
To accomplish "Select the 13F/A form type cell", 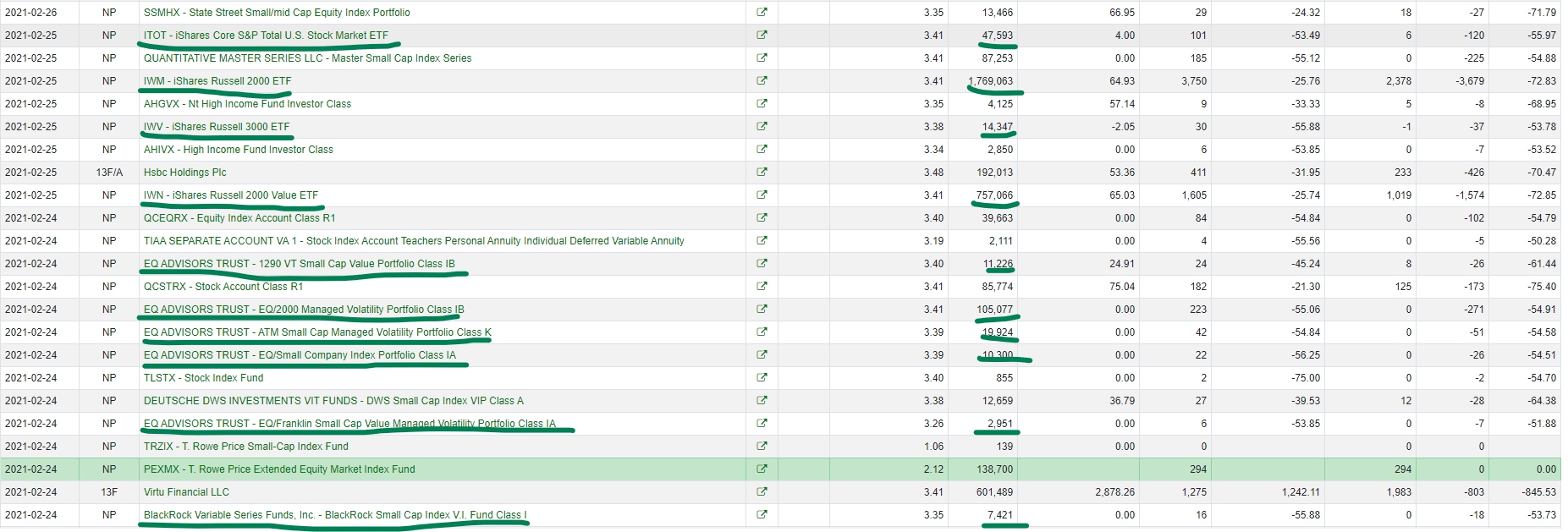I will [109, 173].
